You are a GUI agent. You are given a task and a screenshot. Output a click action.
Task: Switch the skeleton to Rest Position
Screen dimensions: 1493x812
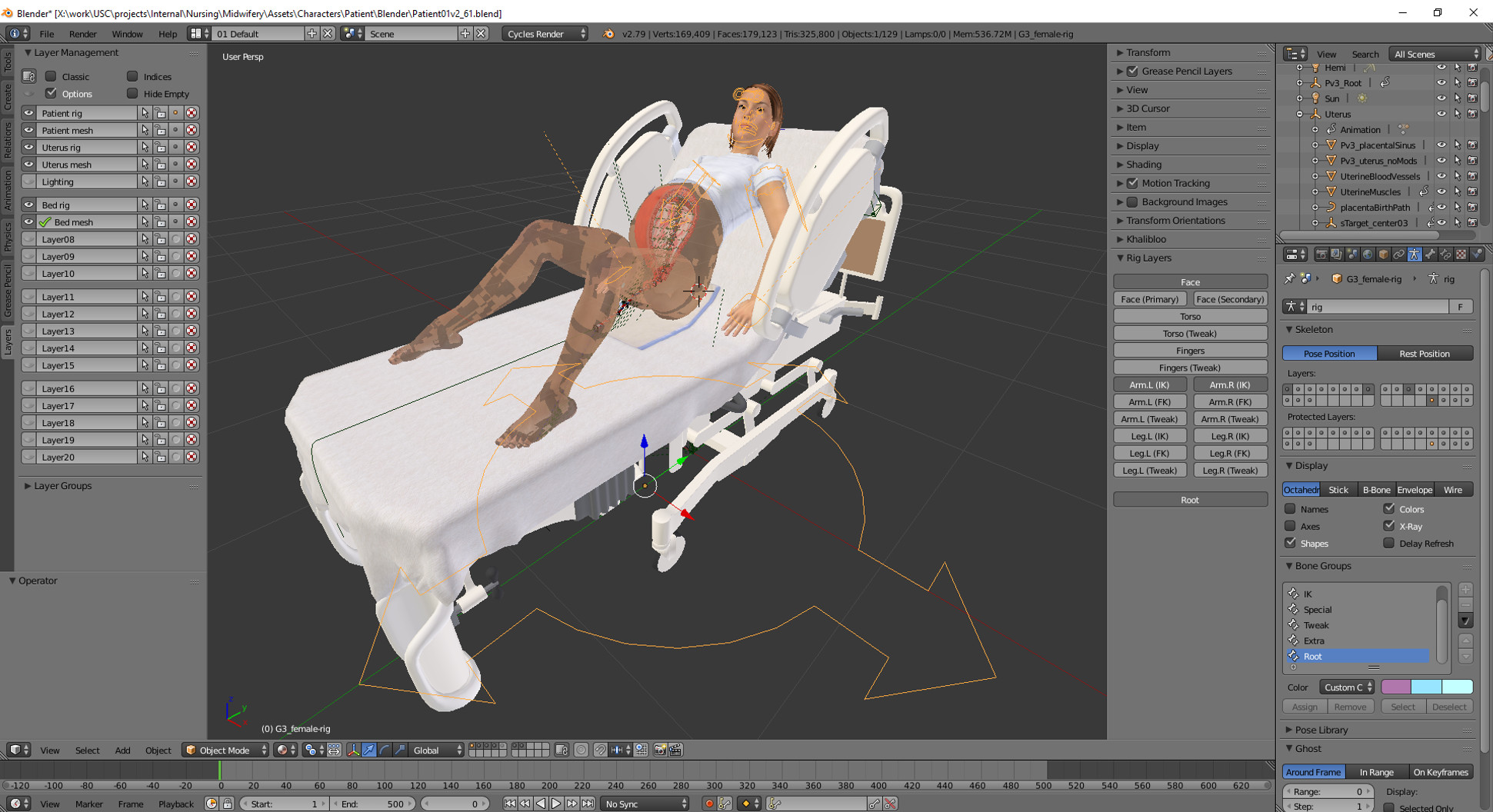click(x=1424, y=354)
